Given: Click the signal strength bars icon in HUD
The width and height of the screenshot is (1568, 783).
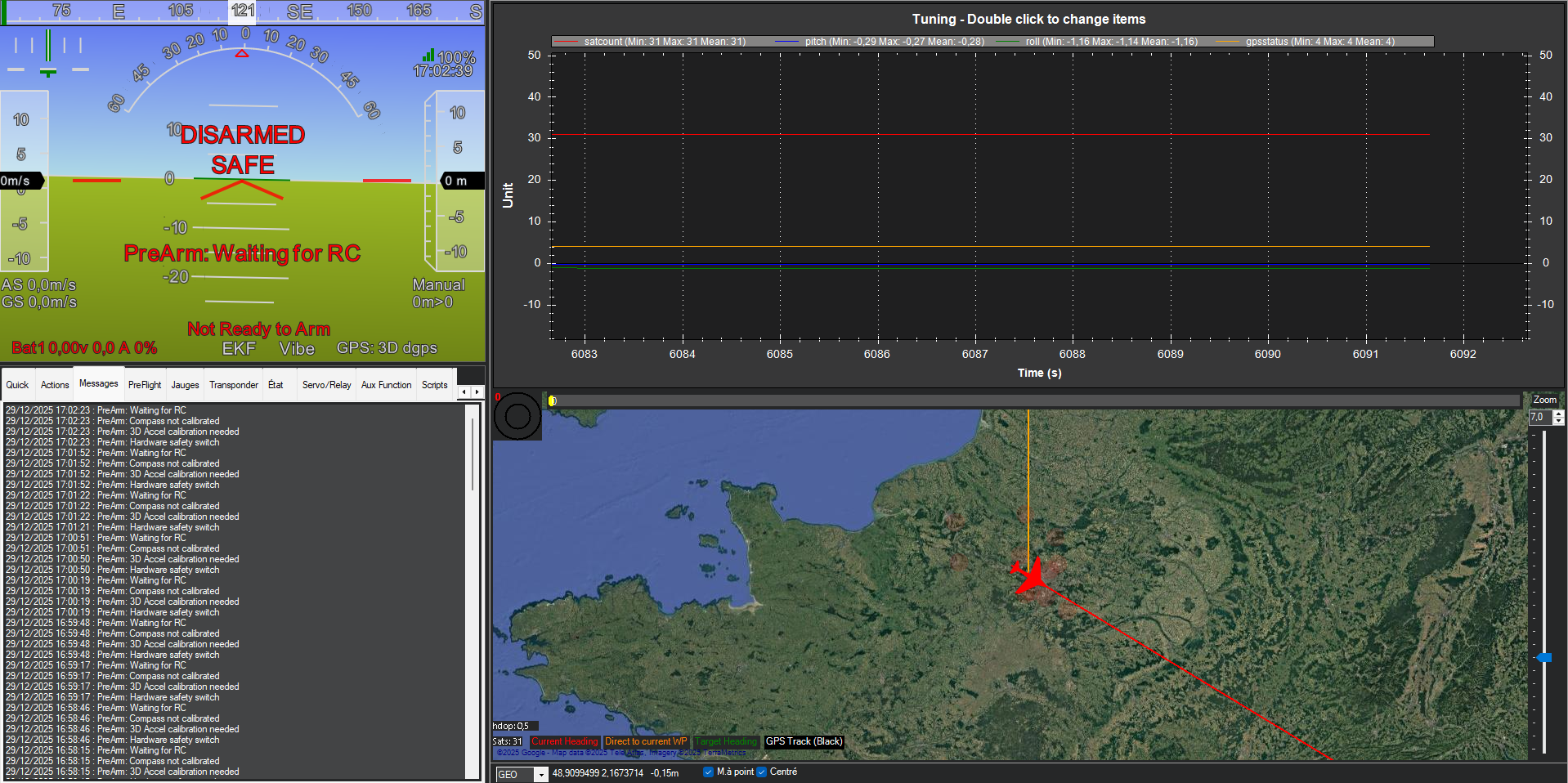Looking at the screenshot, I should click(x=428, y=56).
